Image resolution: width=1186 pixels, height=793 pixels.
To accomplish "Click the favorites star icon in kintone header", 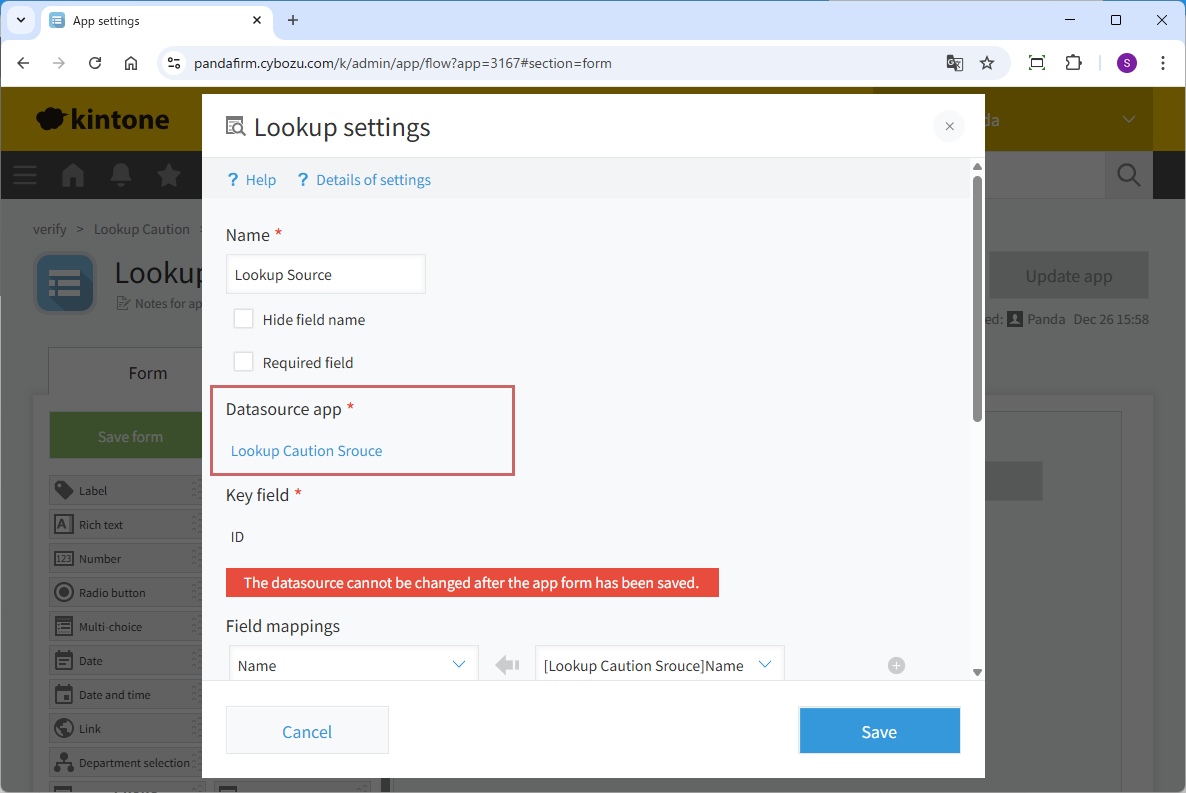I will (x=169, y=176).
